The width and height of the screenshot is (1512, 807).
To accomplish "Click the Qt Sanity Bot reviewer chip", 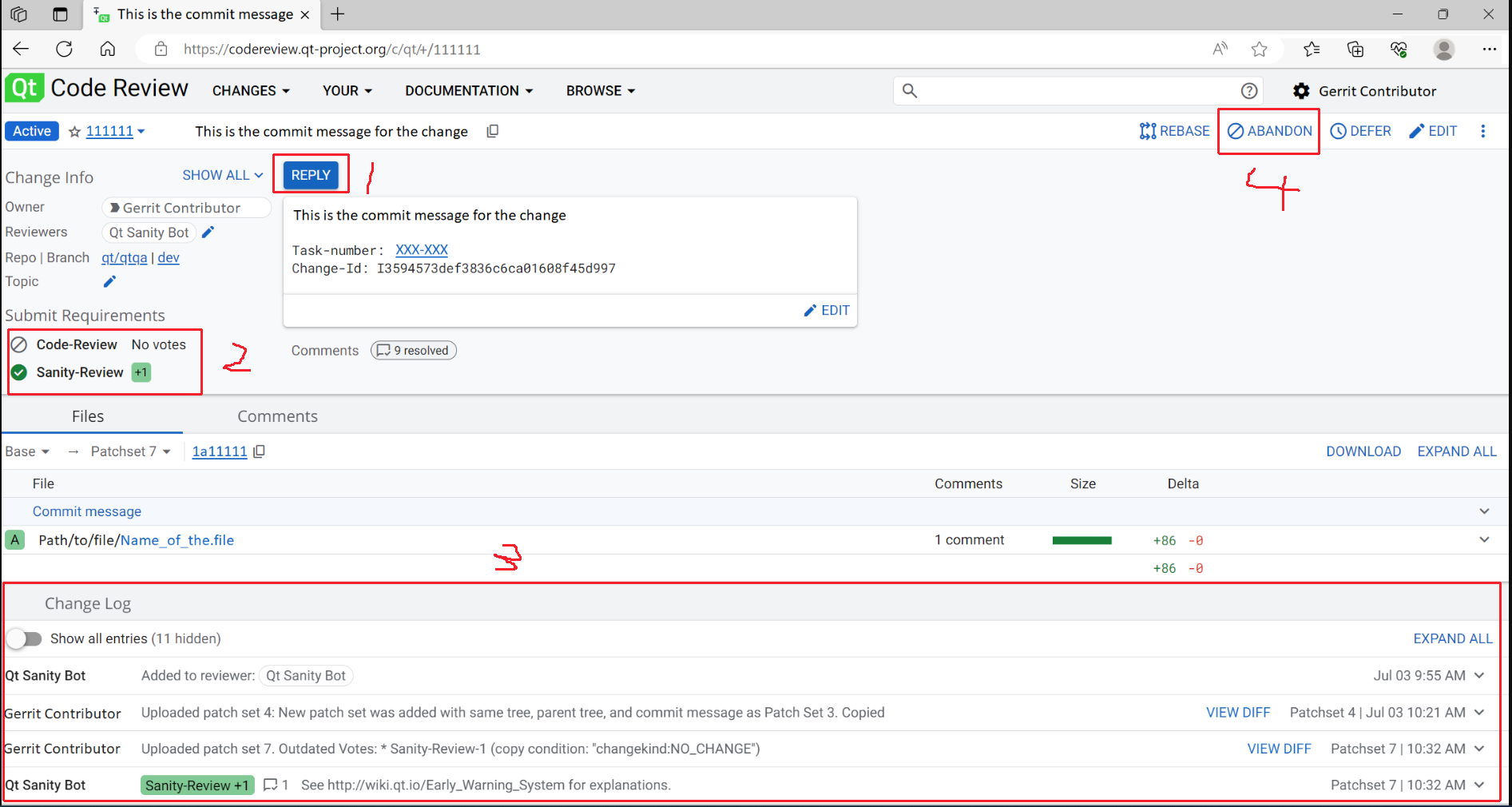I will tap(149, 233).
